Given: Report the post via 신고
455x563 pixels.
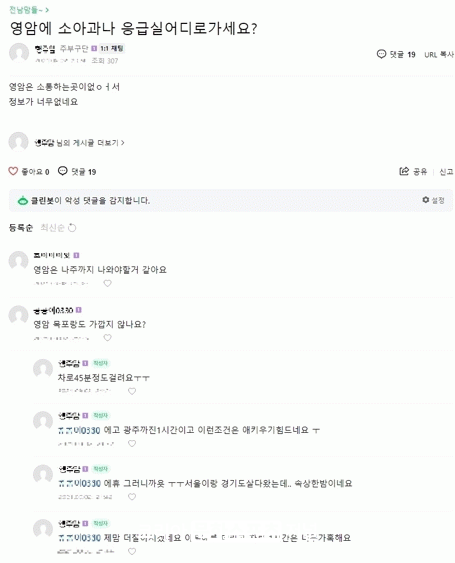Looking at the screenshot, I should (446, 172).
